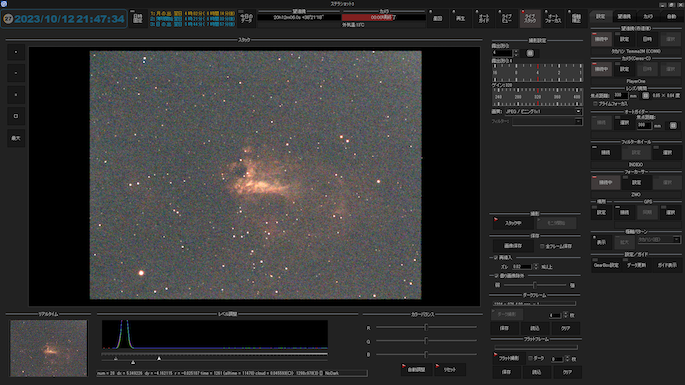
Task: Open the 日時設定 date-time settings button
Action: coord(138,18)
